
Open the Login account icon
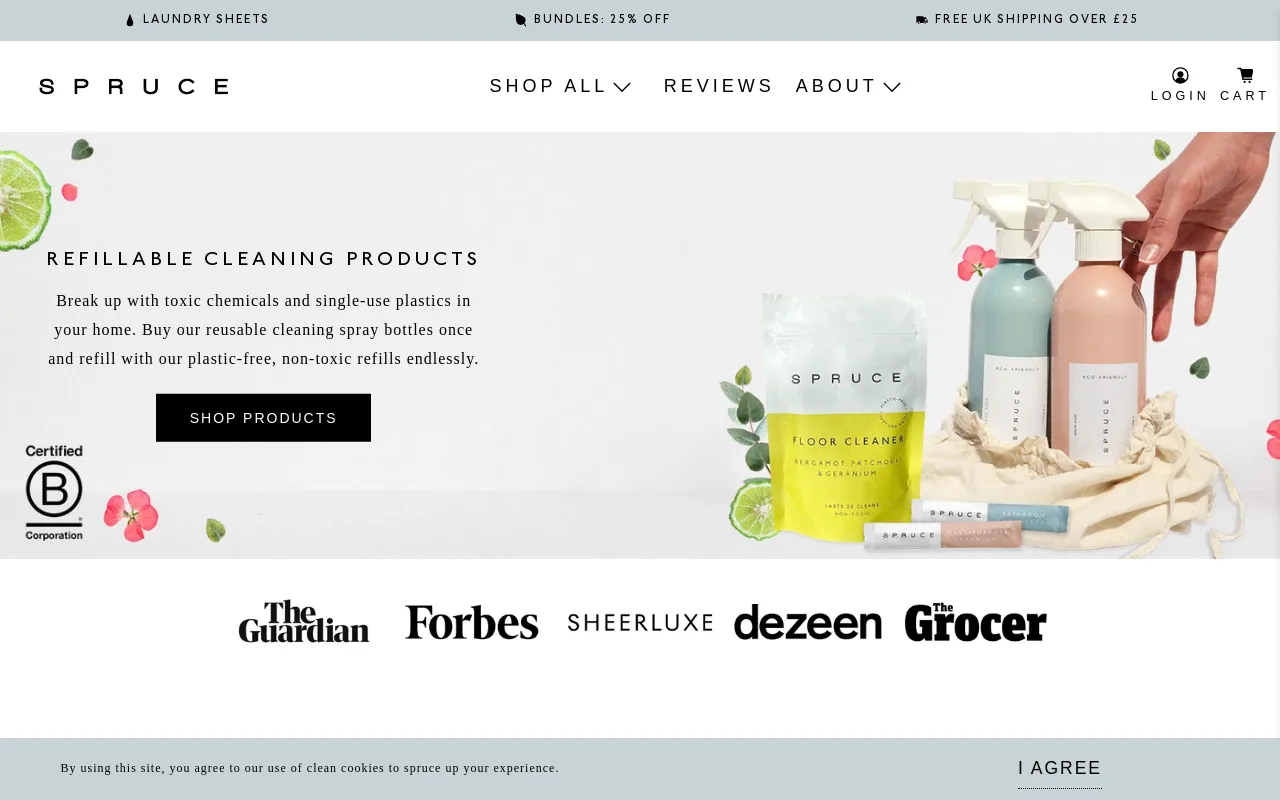(1180, 76)
